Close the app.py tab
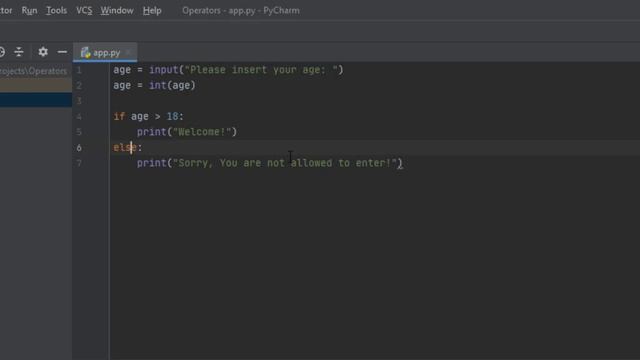640x360 pixels. [x=128, y=53]
